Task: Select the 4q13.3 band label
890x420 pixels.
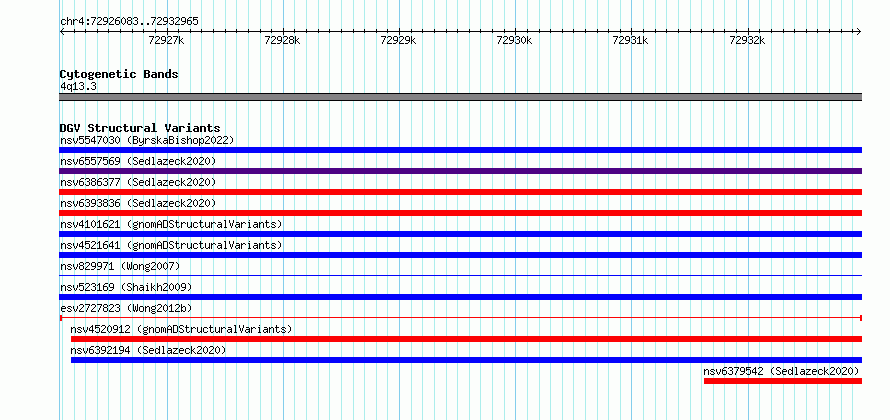Action: 78,86
